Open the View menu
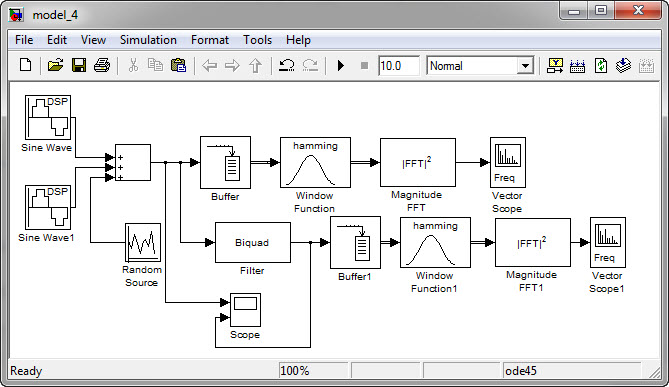 (93, 40)
